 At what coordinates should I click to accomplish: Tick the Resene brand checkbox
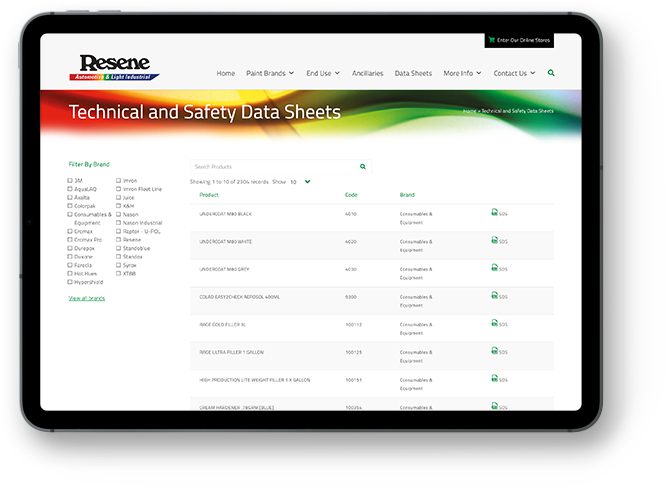click(119, 240)
